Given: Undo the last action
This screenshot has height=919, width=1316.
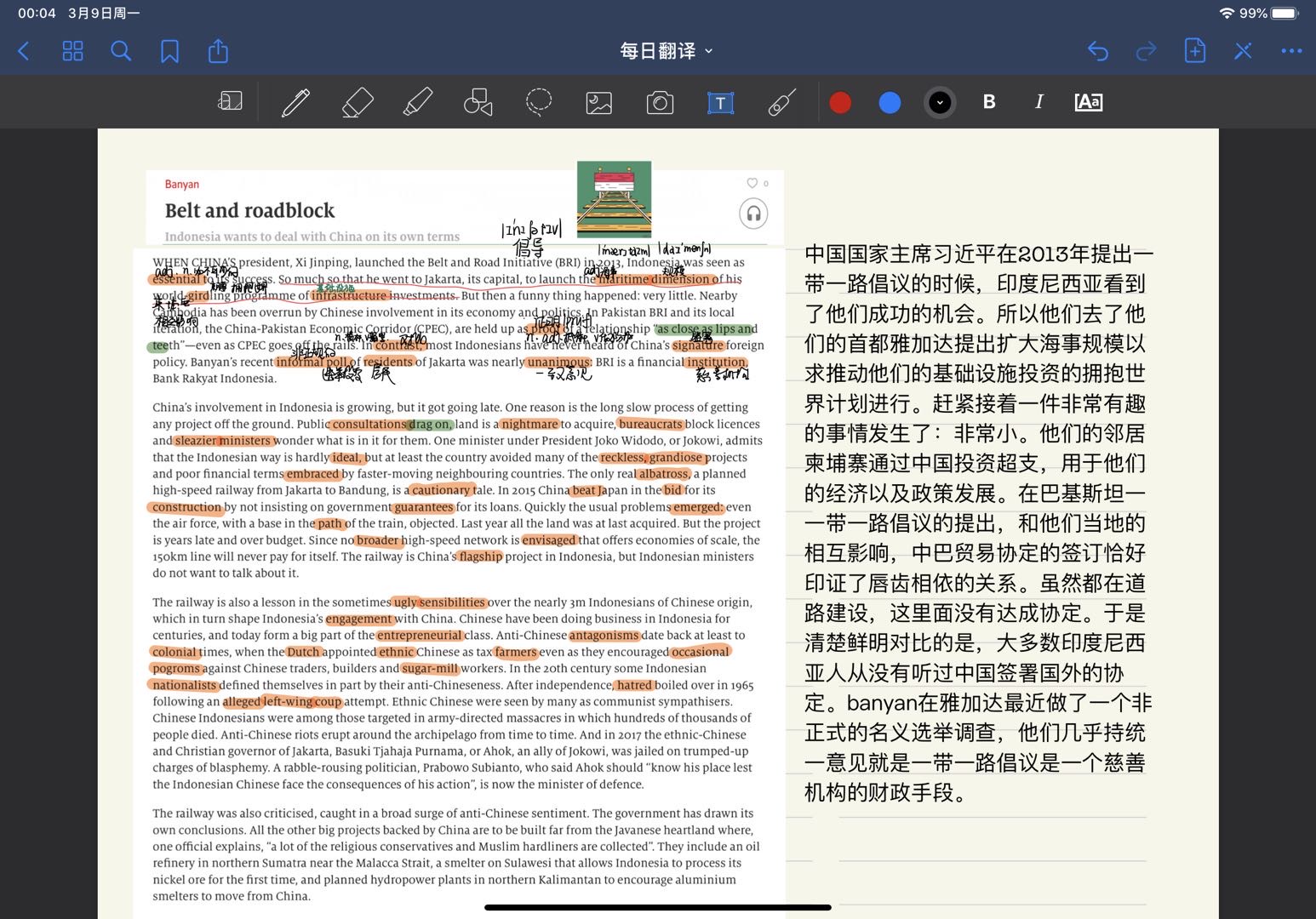Looking at the screenshot, I should tap(1098, 51).
